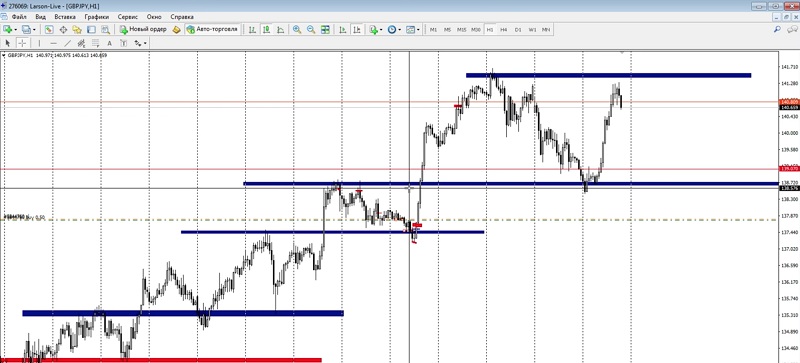This screenshot has height=363, width=800.
Task: Open the Окно menu
Action: (x=154, y=16)
